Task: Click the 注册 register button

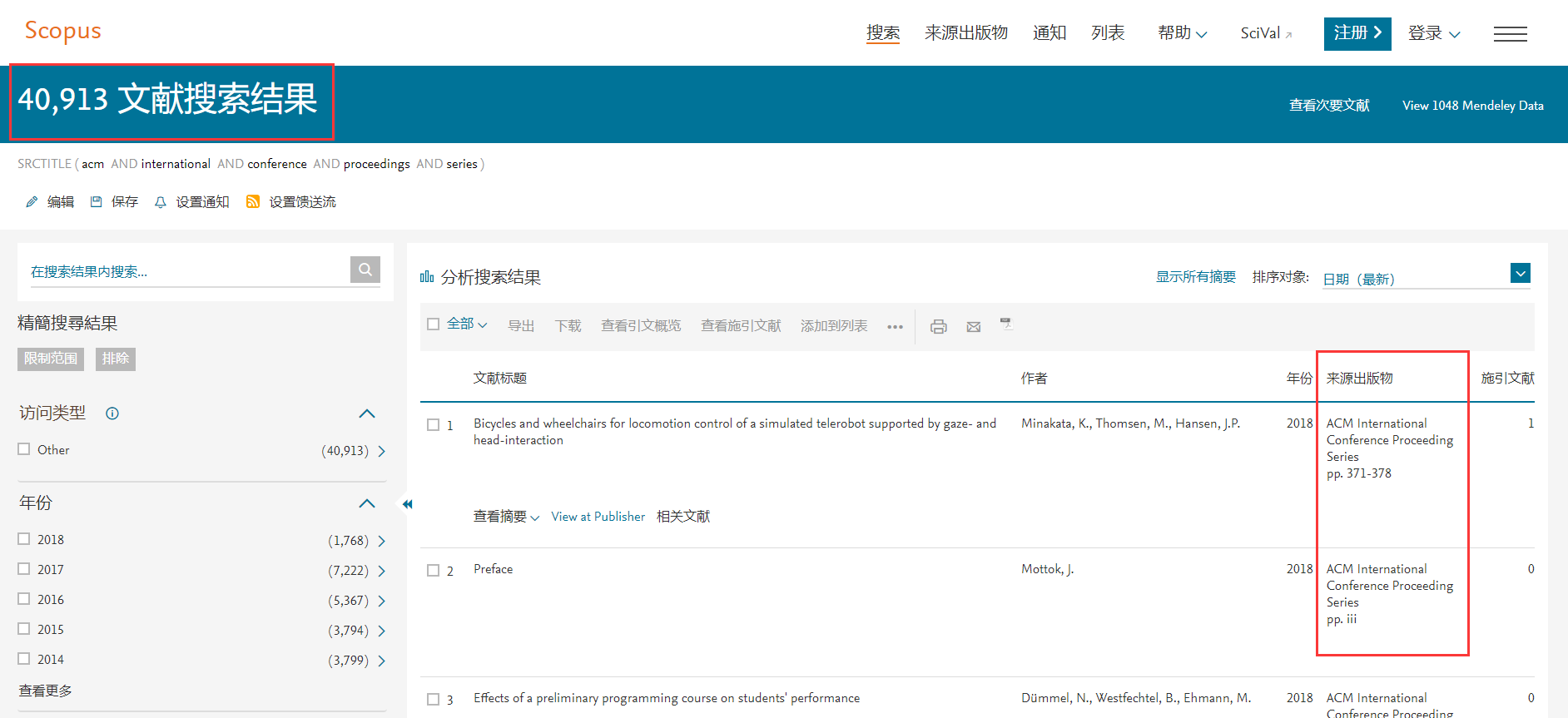Action: click(x=1357, y=33)
